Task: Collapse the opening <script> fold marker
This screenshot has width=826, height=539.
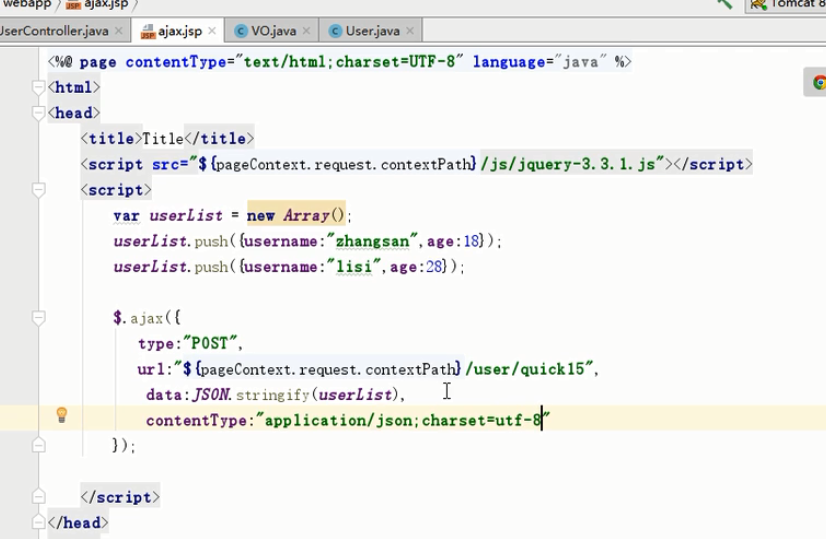Action: tap(38, 190)
